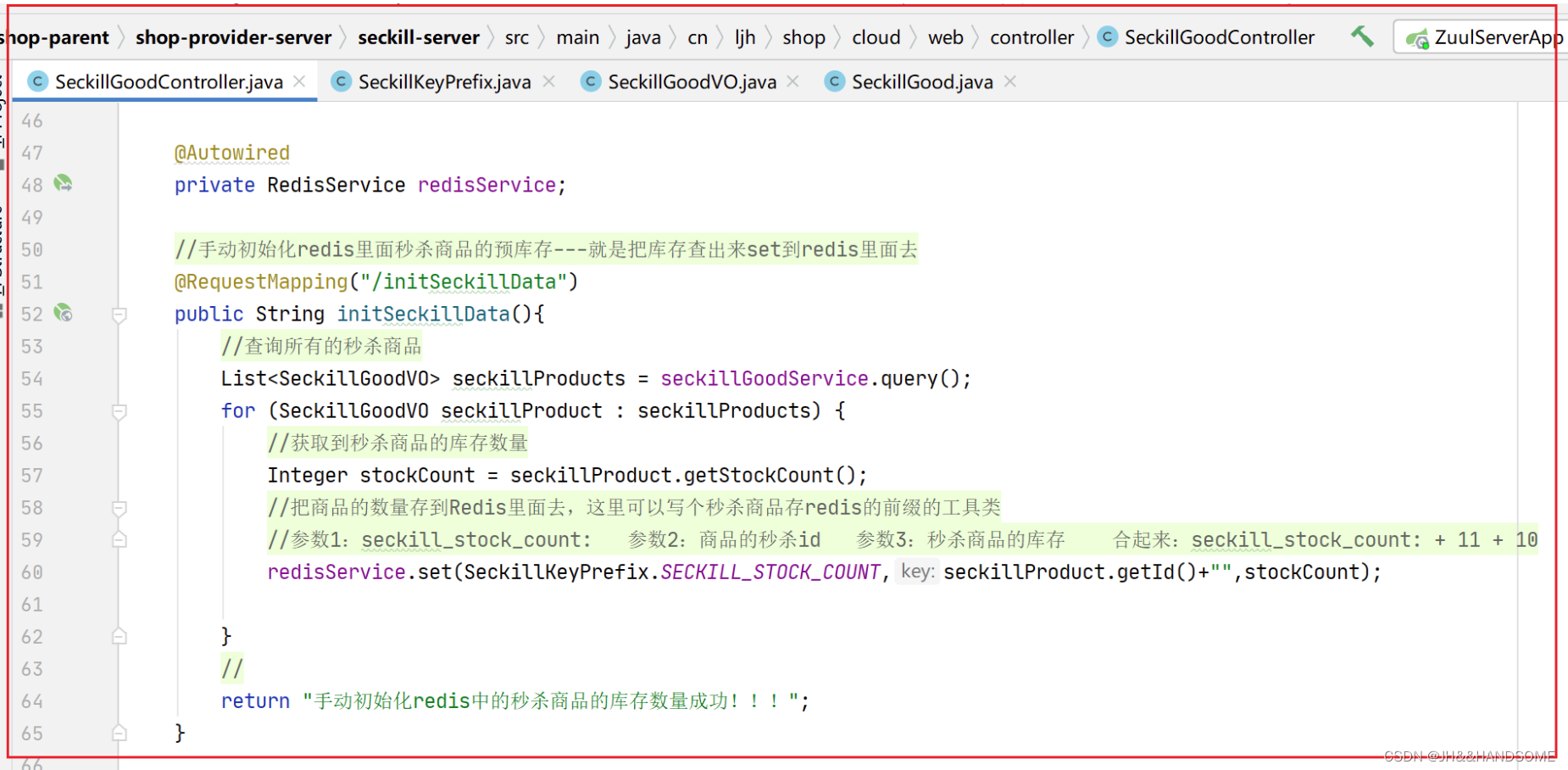This screenshot has height=770, width=1568.
Task: Click the controller breadcrumb segment
Action: pyautogui.click(x=1031, y=37)
